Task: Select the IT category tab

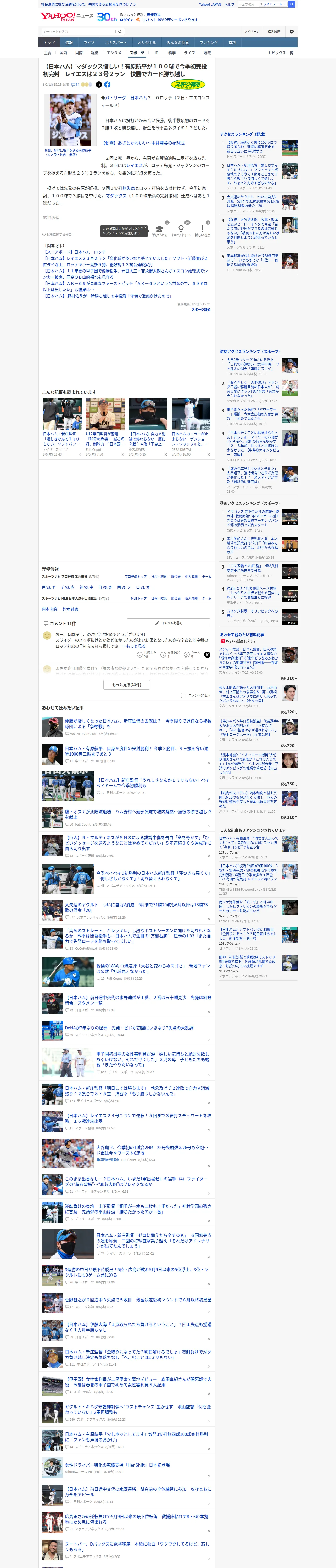Action: (156, 53)
